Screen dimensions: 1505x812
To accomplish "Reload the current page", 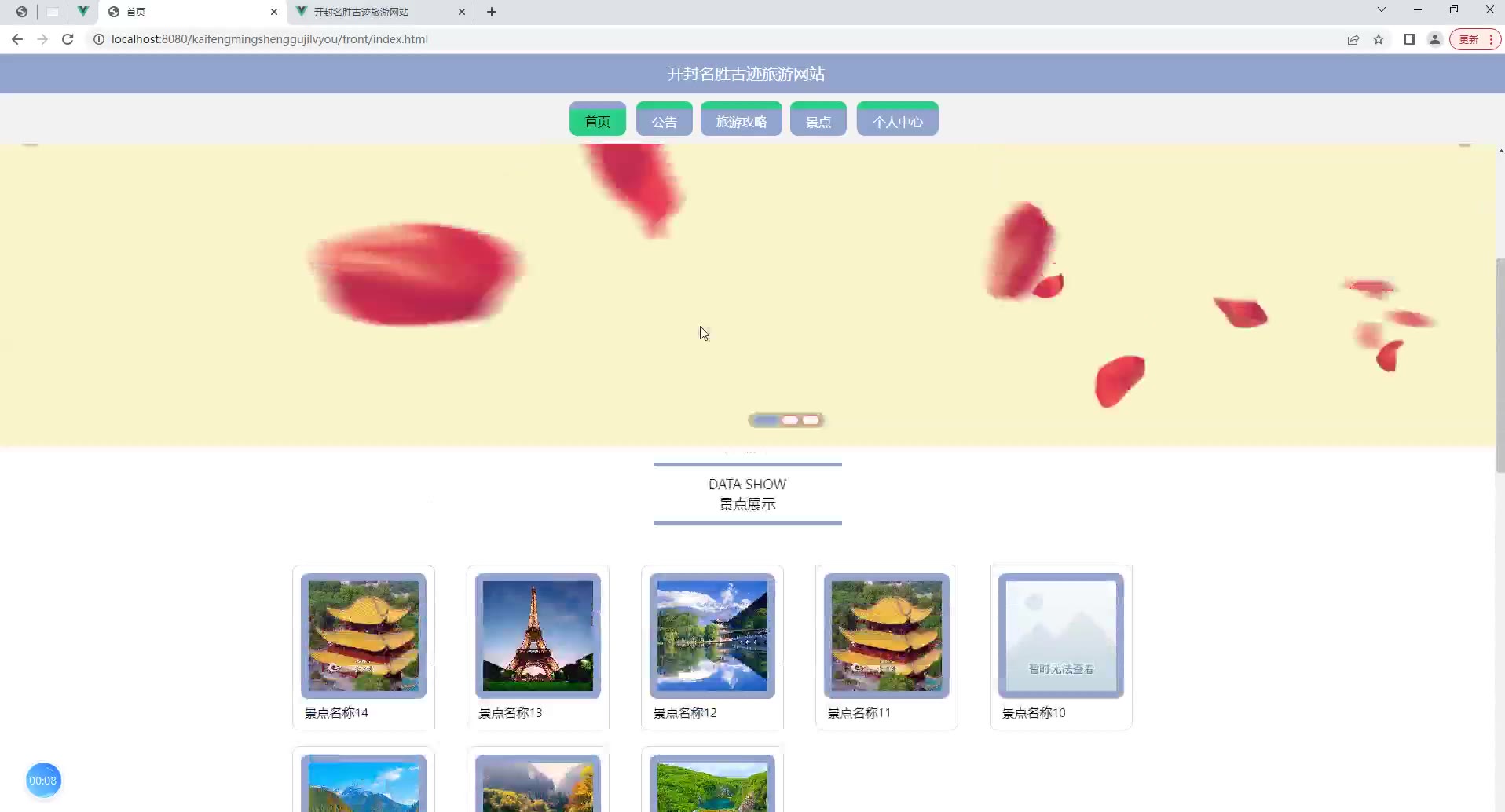I will [x=68, y=39].
